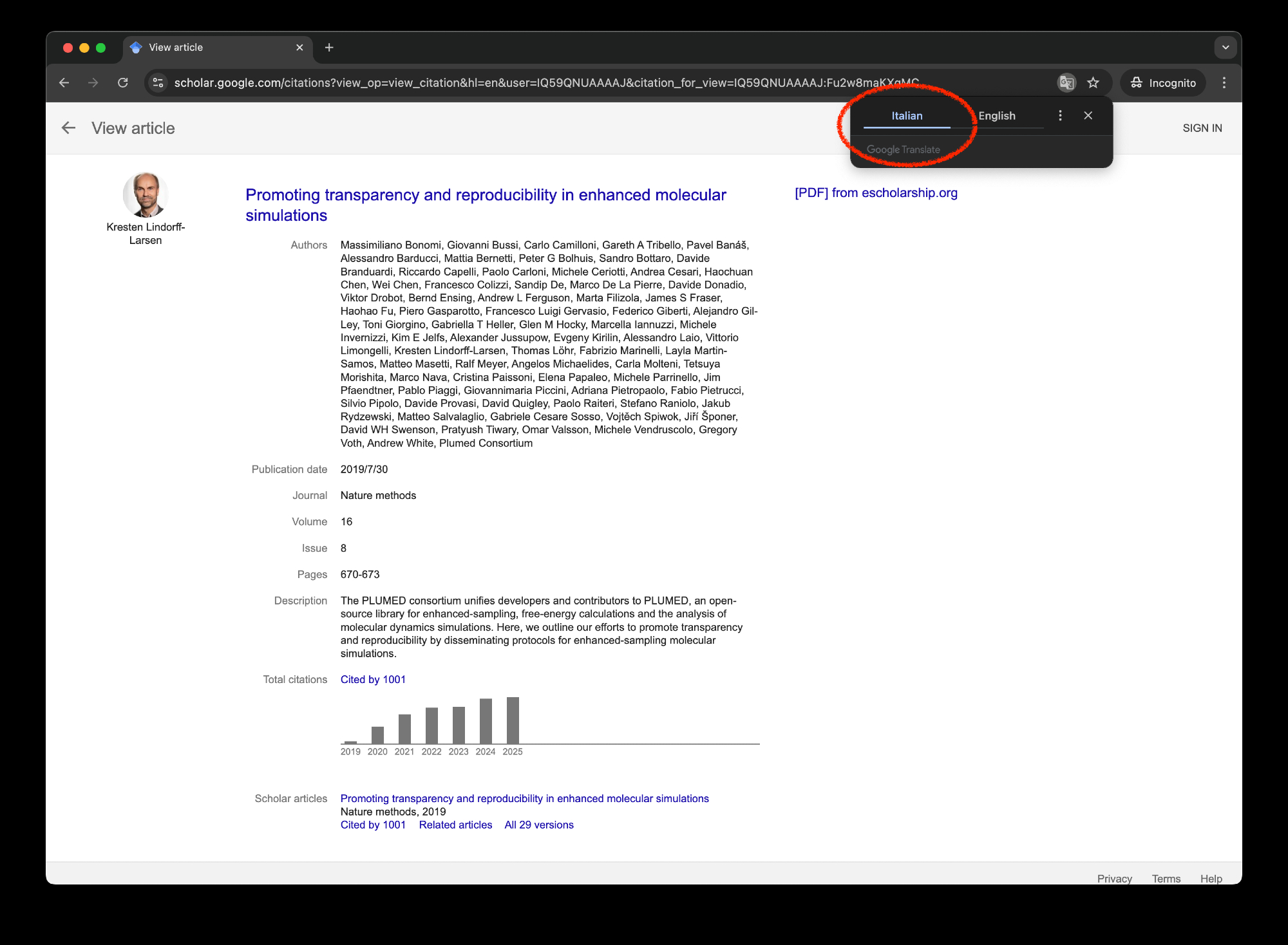Click the Google Translate icon in address bar
This screenshot has width=1288, height=945.
(1066, 82)
